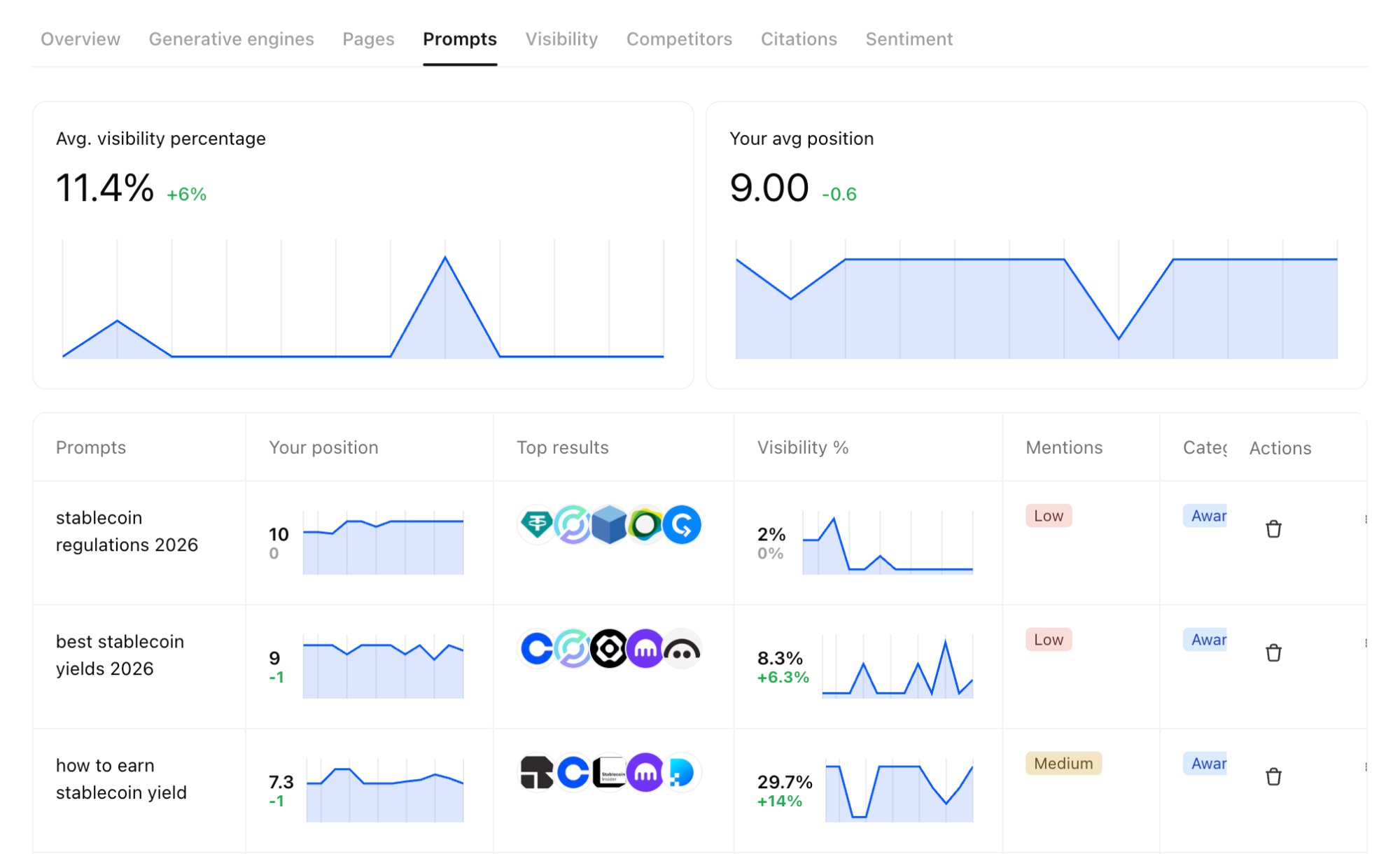The height and width of the screenshot is (854, 1400).
Task: Sort by the Prompts column header
Action: [x=91, y=447]
